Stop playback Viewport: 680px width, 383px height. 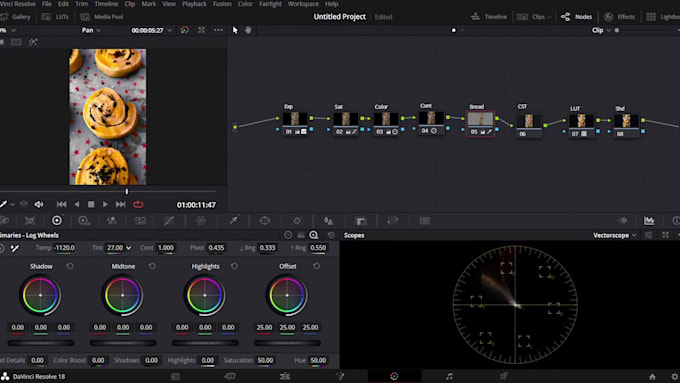coord(91,204)
